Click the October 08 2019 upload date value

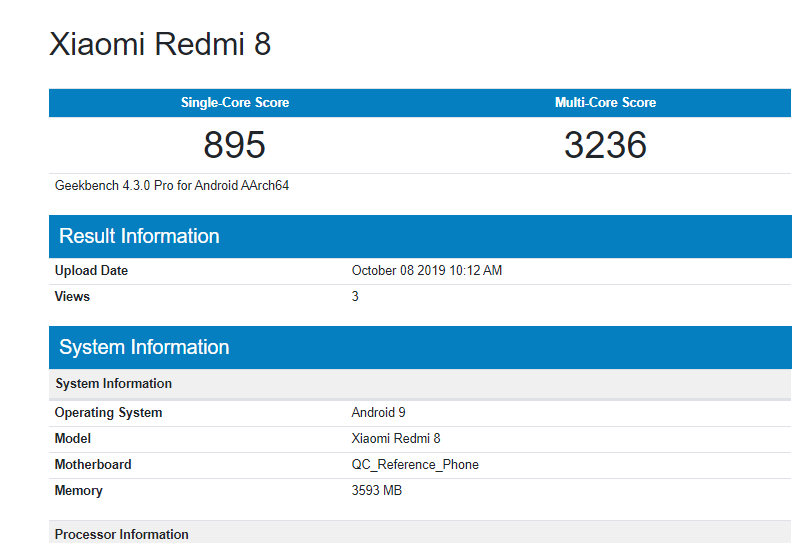pyautogui.click(x=427, y=271)
